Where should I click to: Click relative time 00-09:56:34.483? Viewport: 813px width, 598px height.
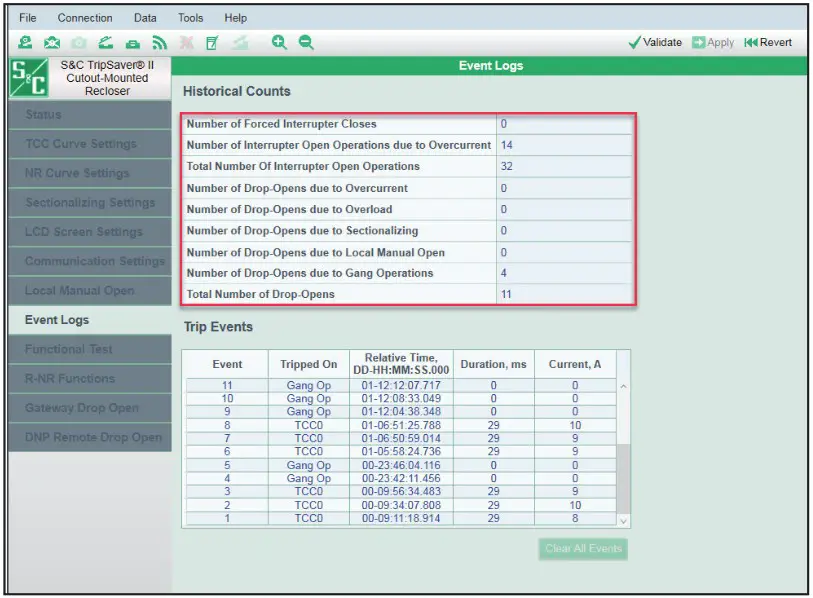pyautogui.click(x=401, y=491)
